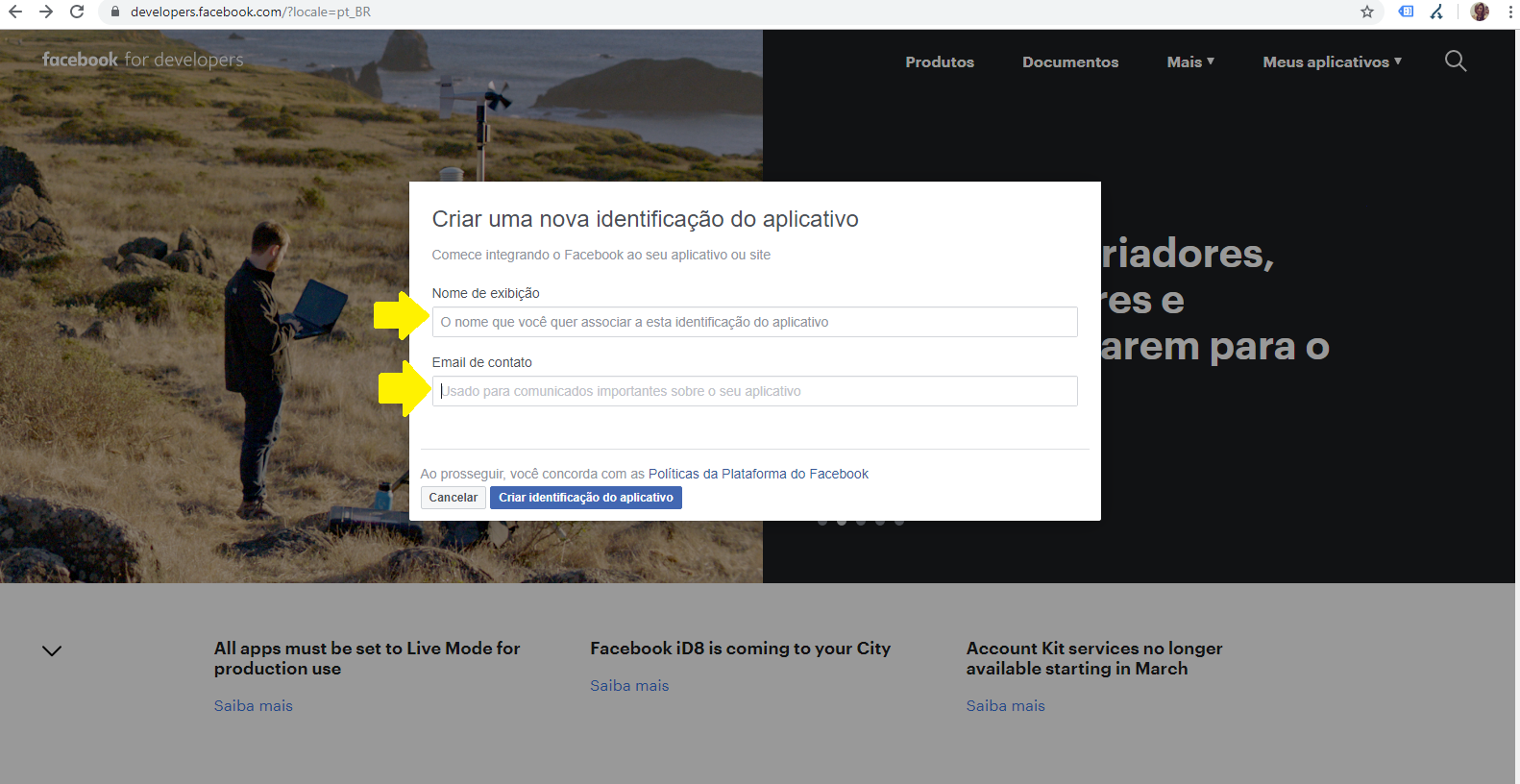Open Meus aplicativos dropdown menu
Screen dimensions: 1520x784
pos(1332,61)
